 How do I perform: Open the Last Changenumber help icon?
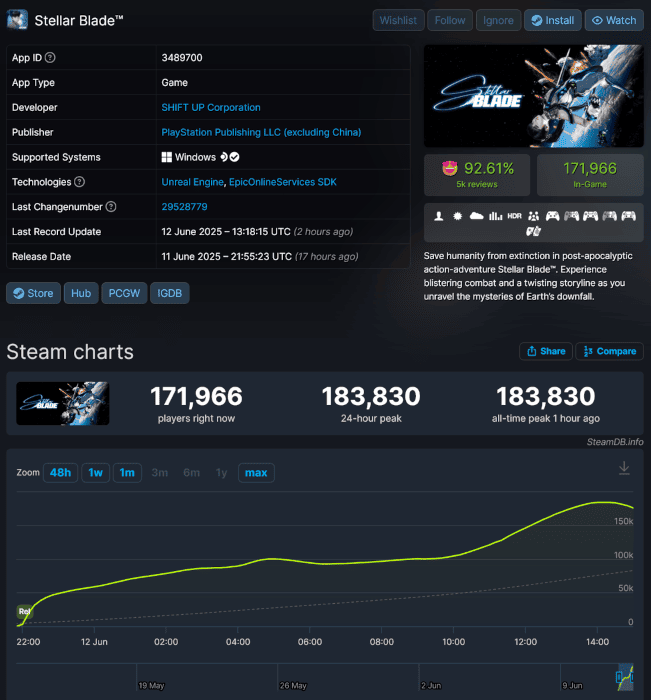point(111,207)
